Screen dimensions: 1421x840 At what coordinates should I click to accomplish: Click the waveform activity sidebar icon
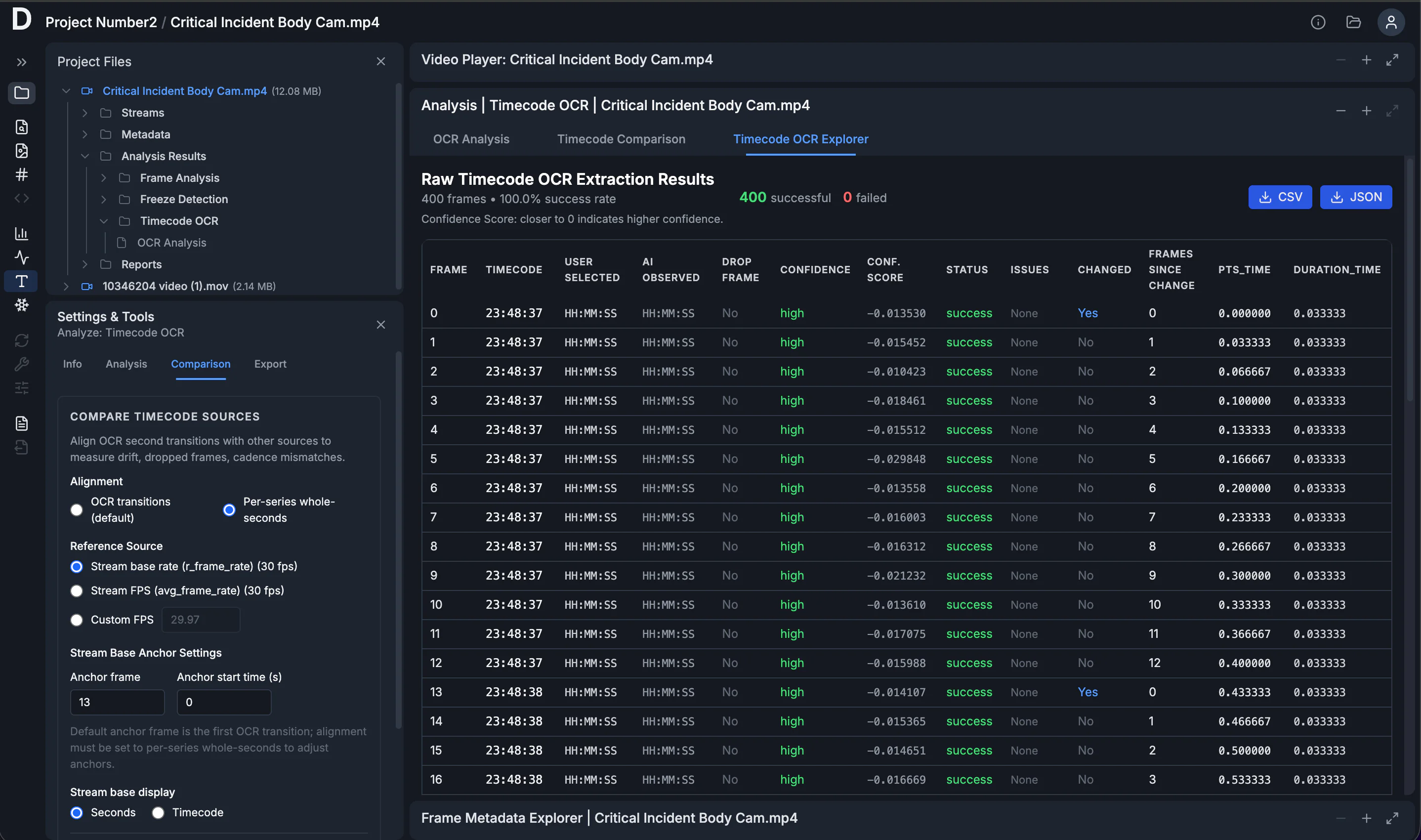pyautogui.click(x=22, y=257)
